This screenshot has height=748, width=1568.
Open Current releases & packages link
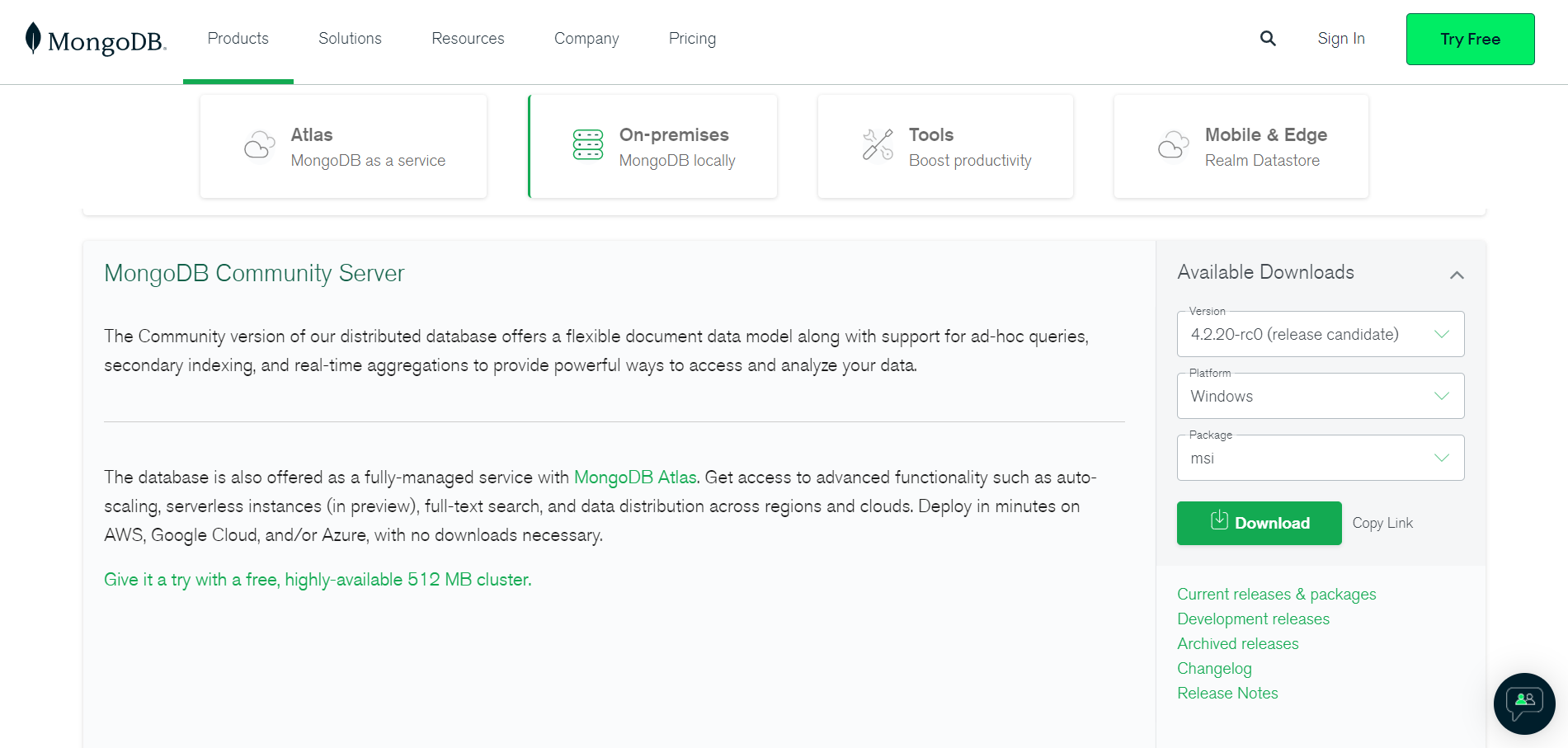click(1276, 594)
